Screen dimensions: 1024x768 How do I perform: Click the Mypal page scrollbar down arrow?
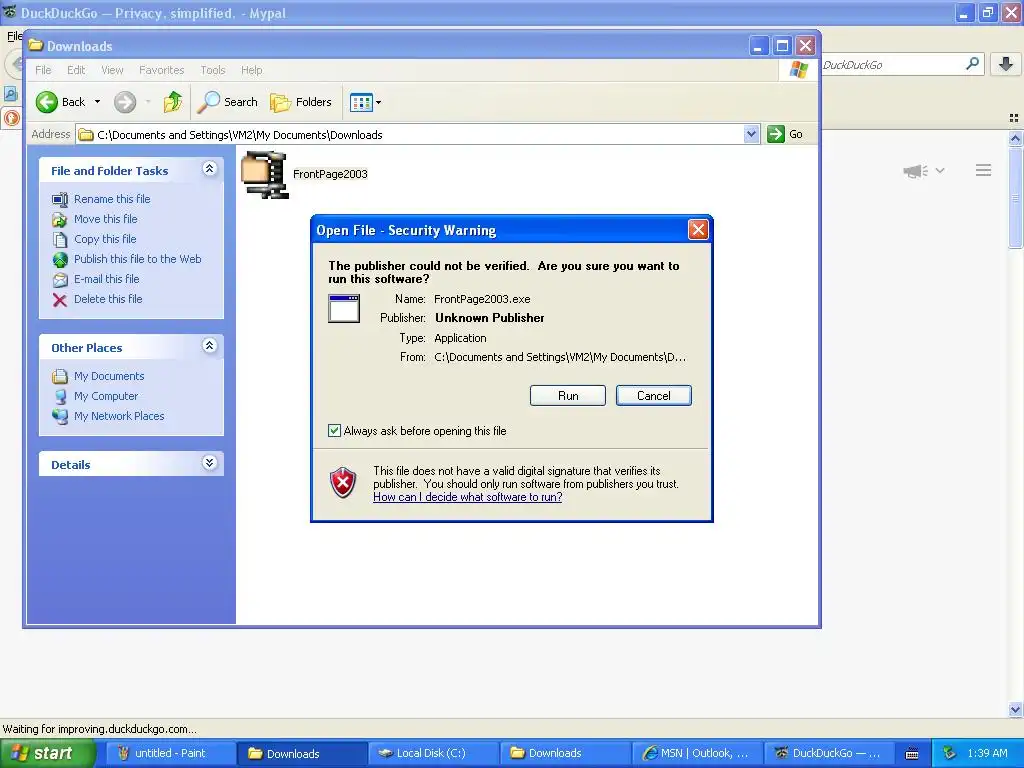1015,709
